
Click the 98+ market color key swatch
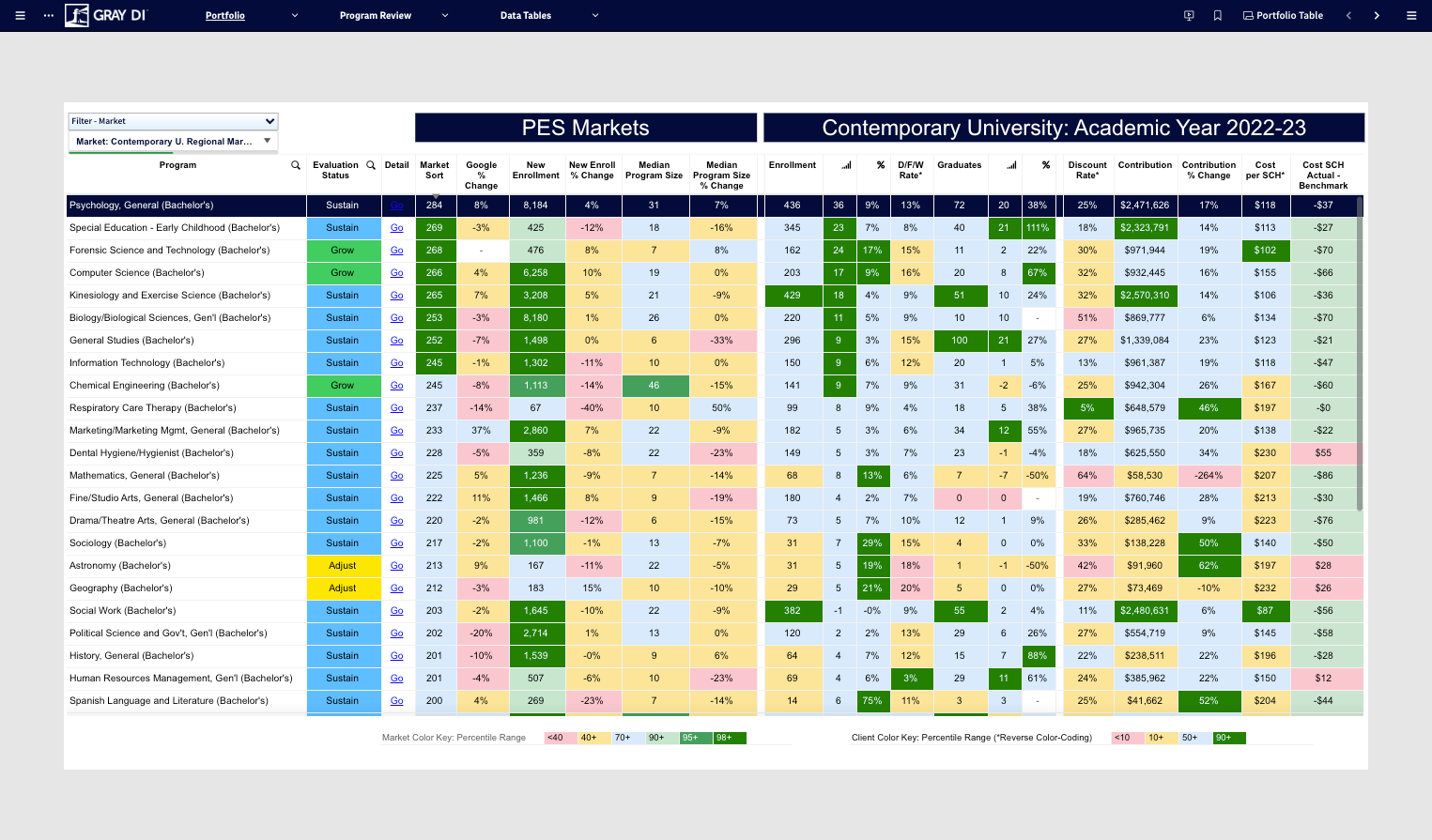(730, 738)
